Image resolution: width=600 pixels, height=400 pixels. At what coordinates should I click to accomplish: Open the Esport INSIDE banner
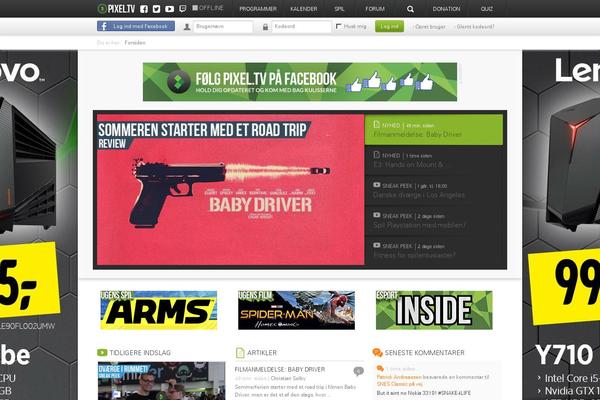click(x=434, y=310)
